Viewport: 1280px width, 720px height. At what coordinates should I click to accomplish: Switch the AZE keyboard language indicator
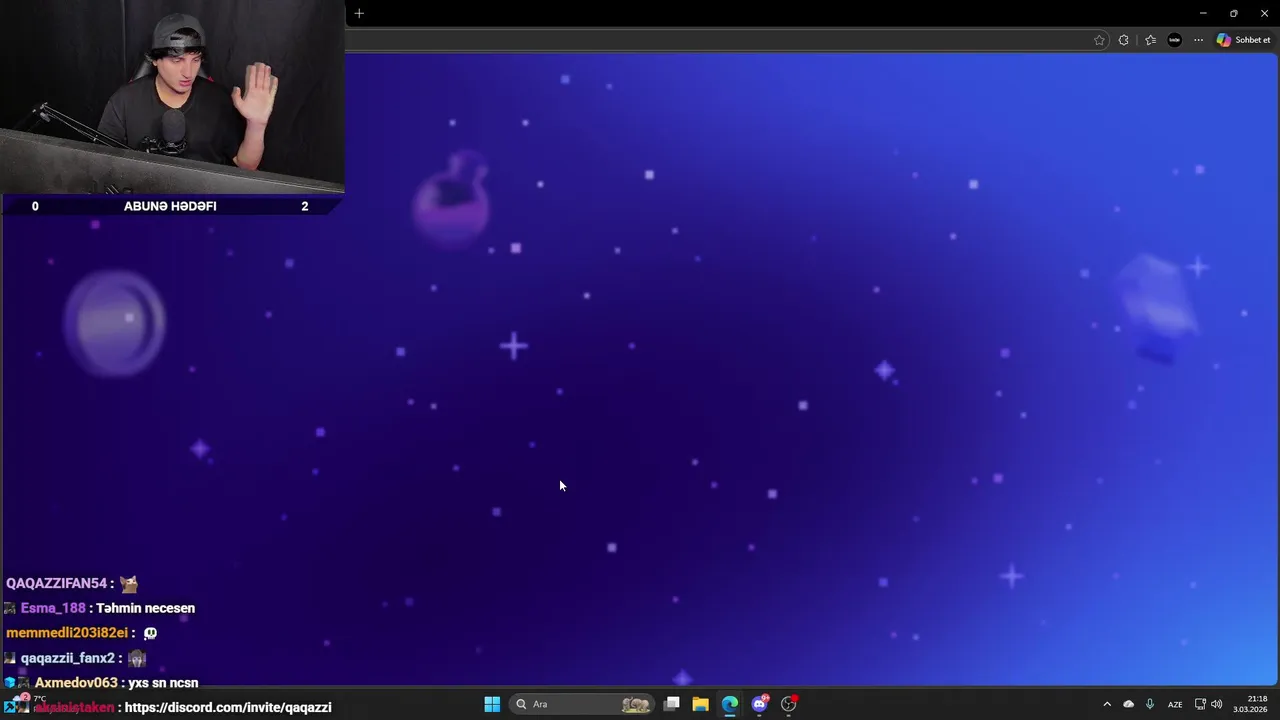tap(1175, 704)
